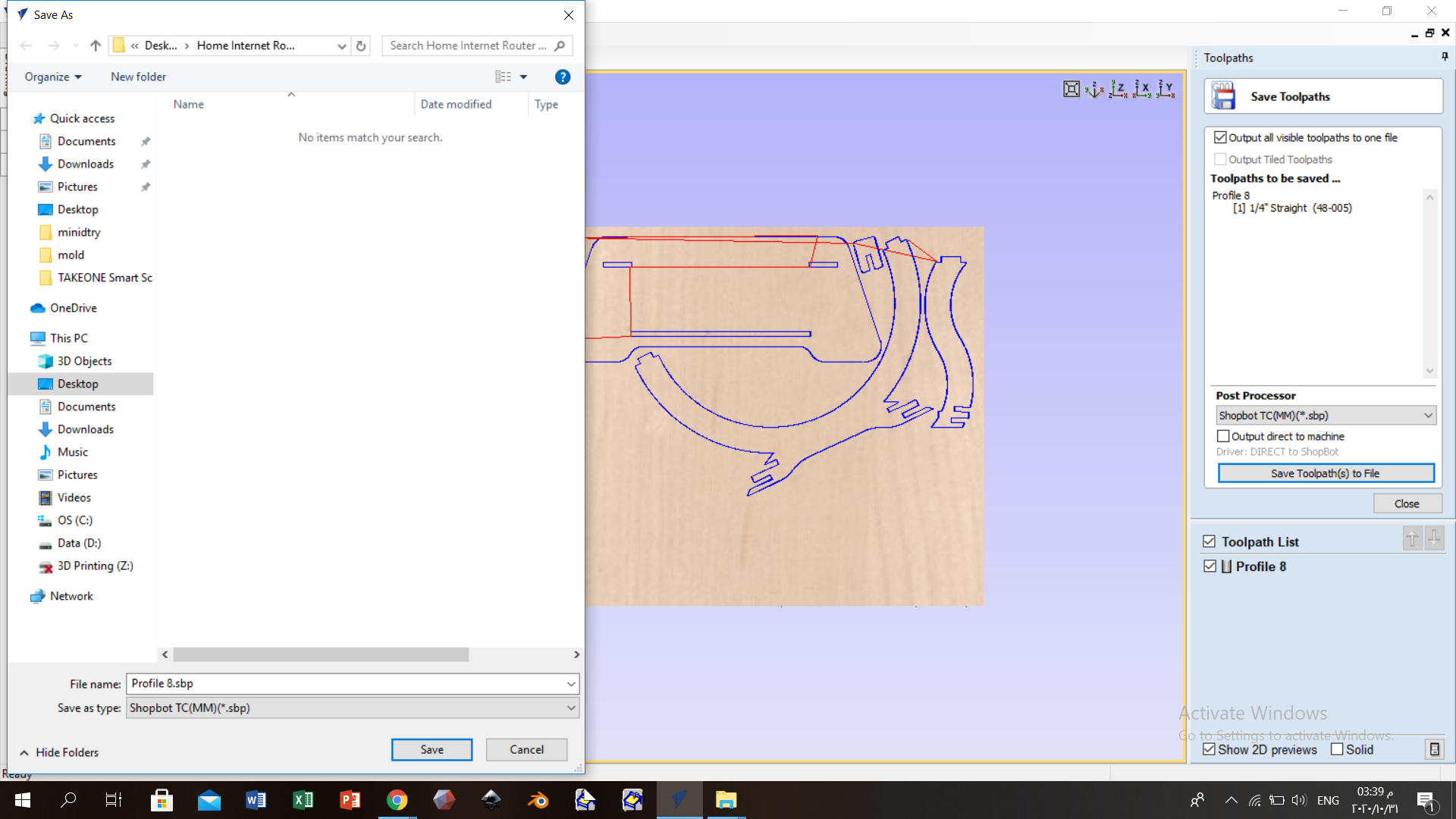Click the File name input field
The width and height of the screenshot is (1456, 819).
[353, 684]
